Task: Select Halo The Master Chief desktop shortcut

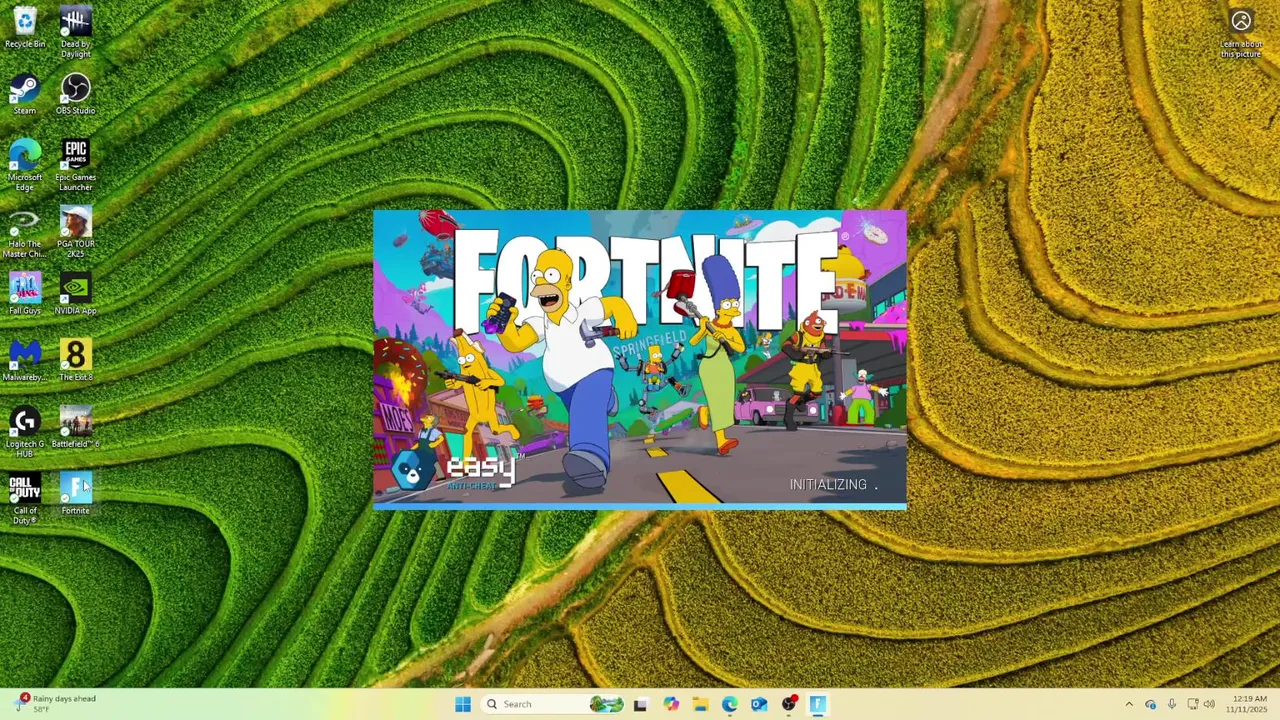Action: click(25, 232)
